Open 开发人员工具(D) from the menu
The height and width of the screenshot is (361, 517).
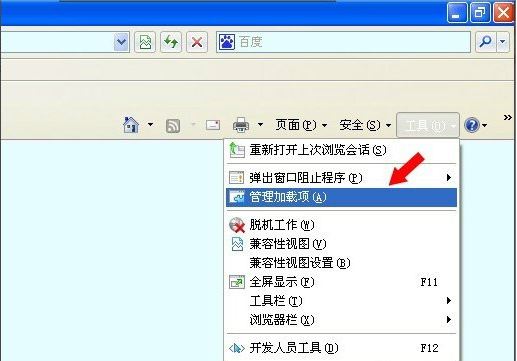point(342,348)
